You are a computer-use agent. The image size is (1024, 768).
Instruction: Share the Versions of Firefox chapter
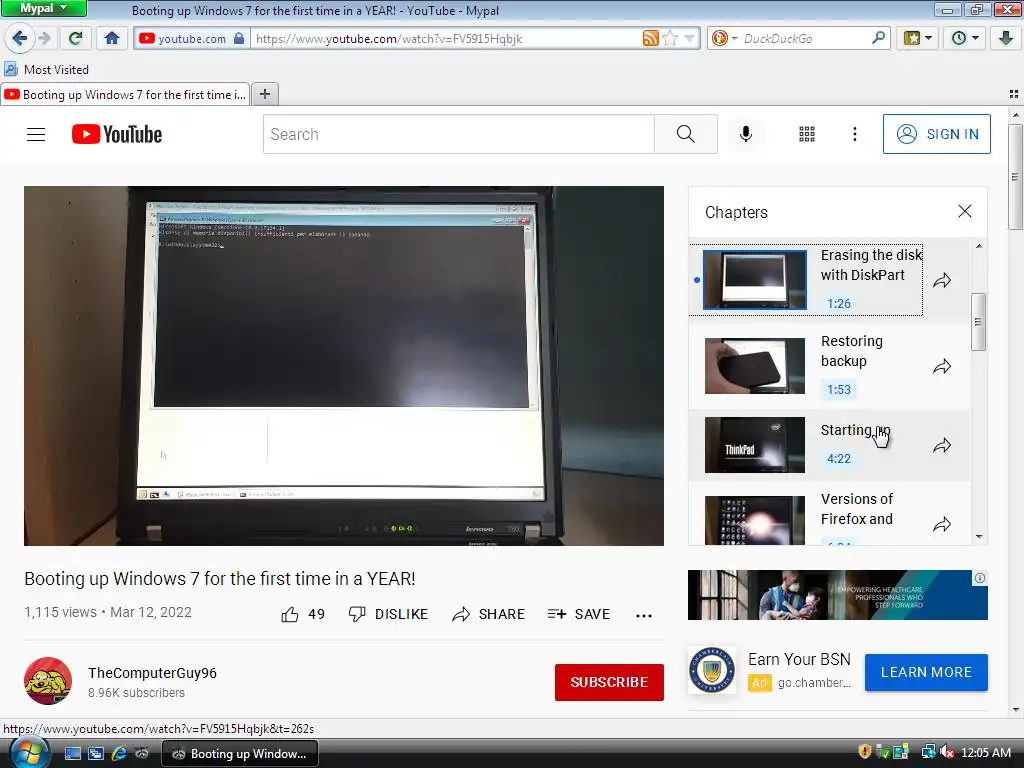942,524
